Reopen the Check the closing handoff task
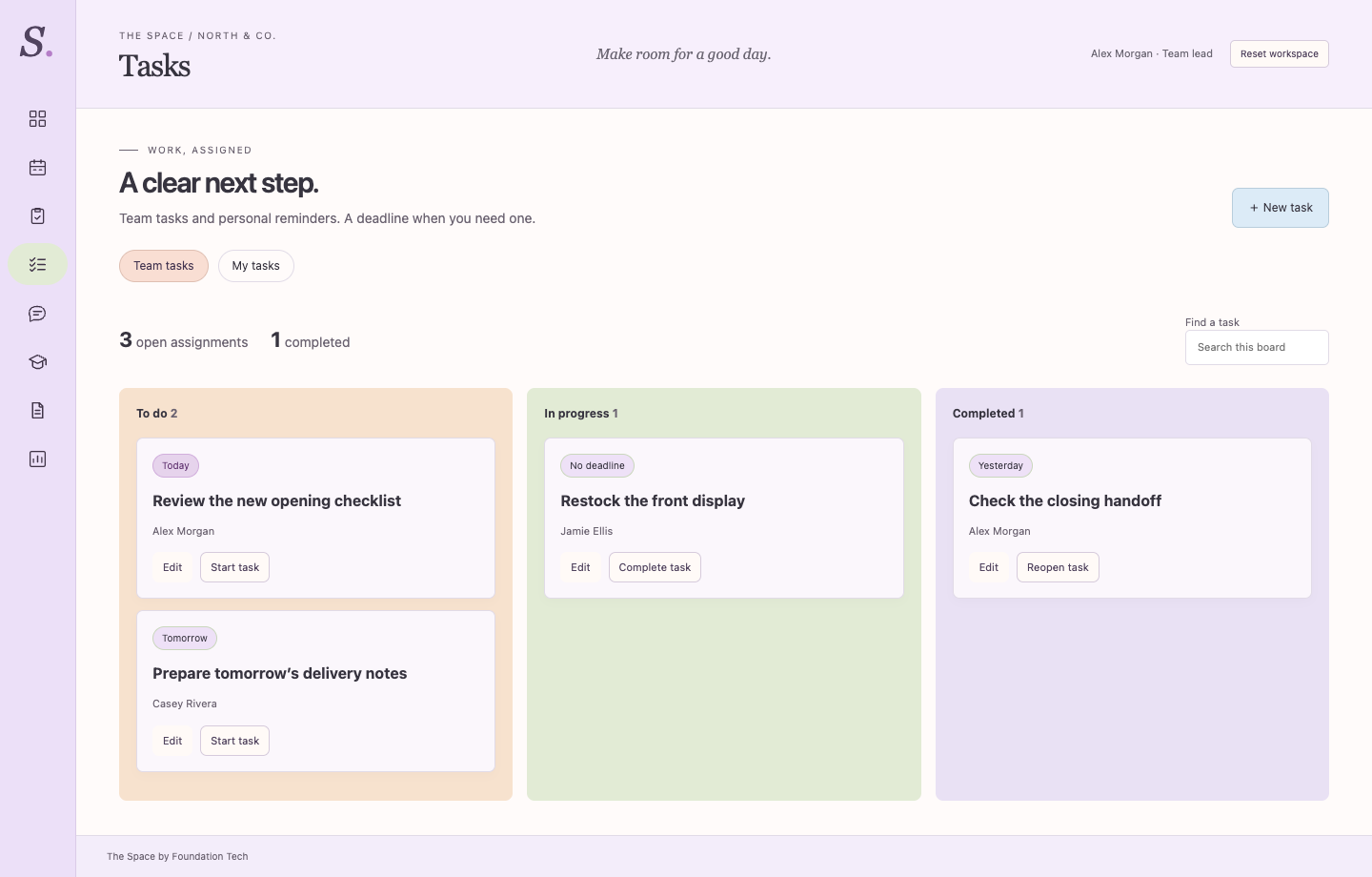 coord(1058,567)
